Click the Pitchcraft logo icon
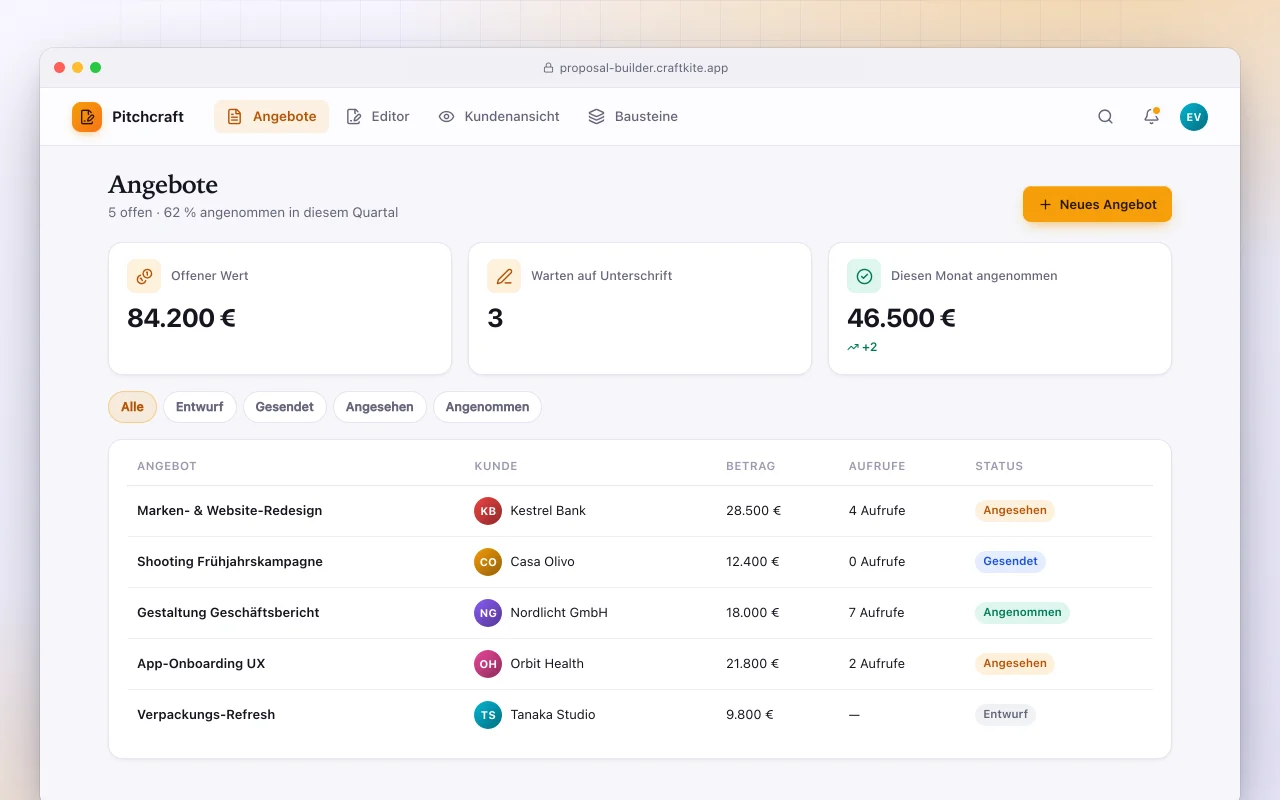Viewport: 1280px width, 800px height. click(87, 117)
